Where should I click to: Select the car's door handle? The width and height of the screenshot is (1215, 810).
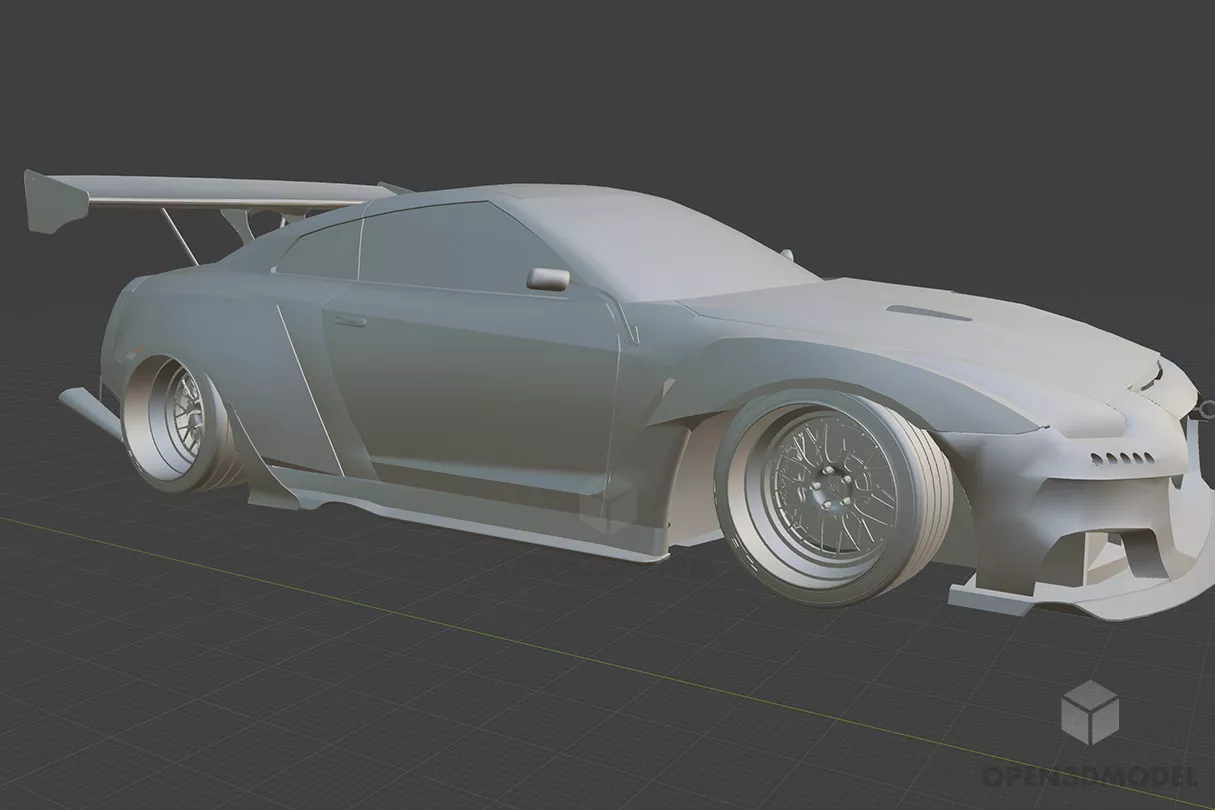(348, 321)
